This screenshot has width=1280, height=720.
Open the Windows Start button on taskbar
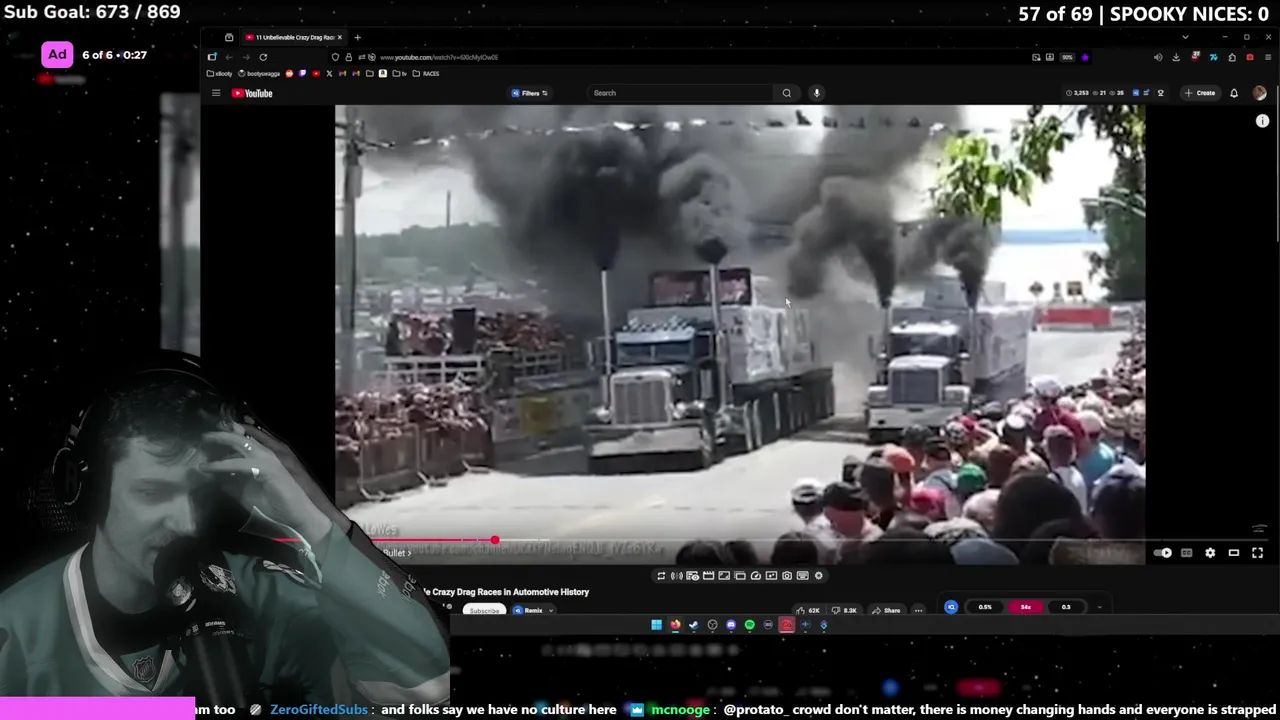click(x=656, y=625)
